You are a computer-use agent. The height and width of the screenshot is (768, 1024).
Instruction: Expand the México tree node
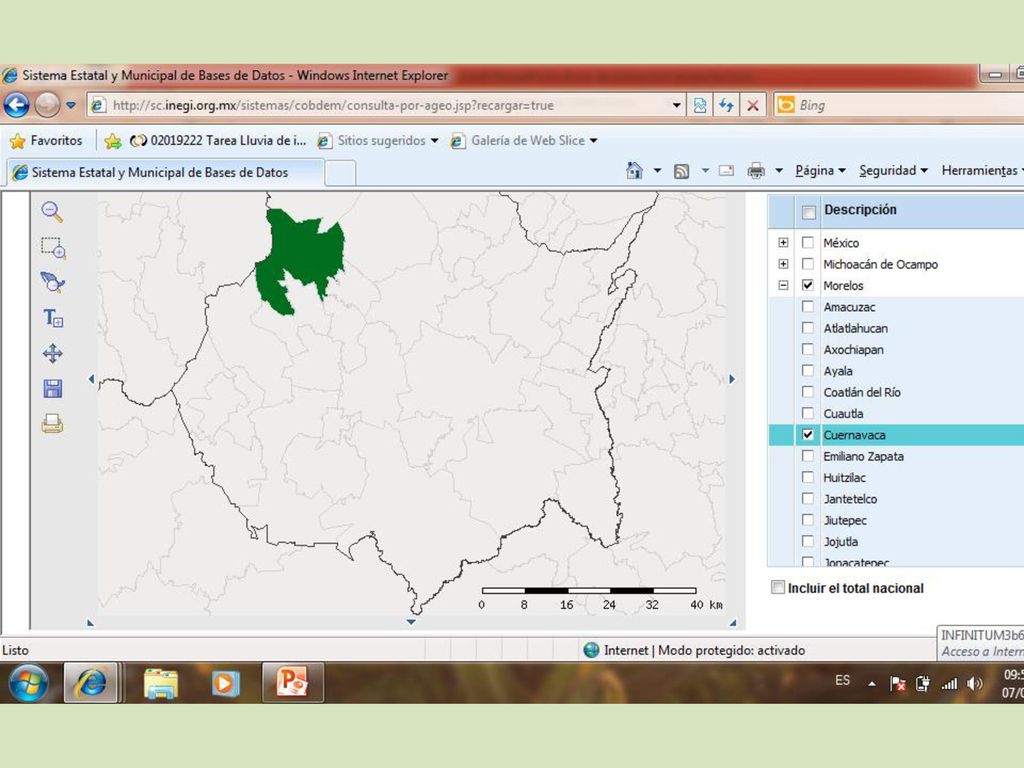point(783,242)
